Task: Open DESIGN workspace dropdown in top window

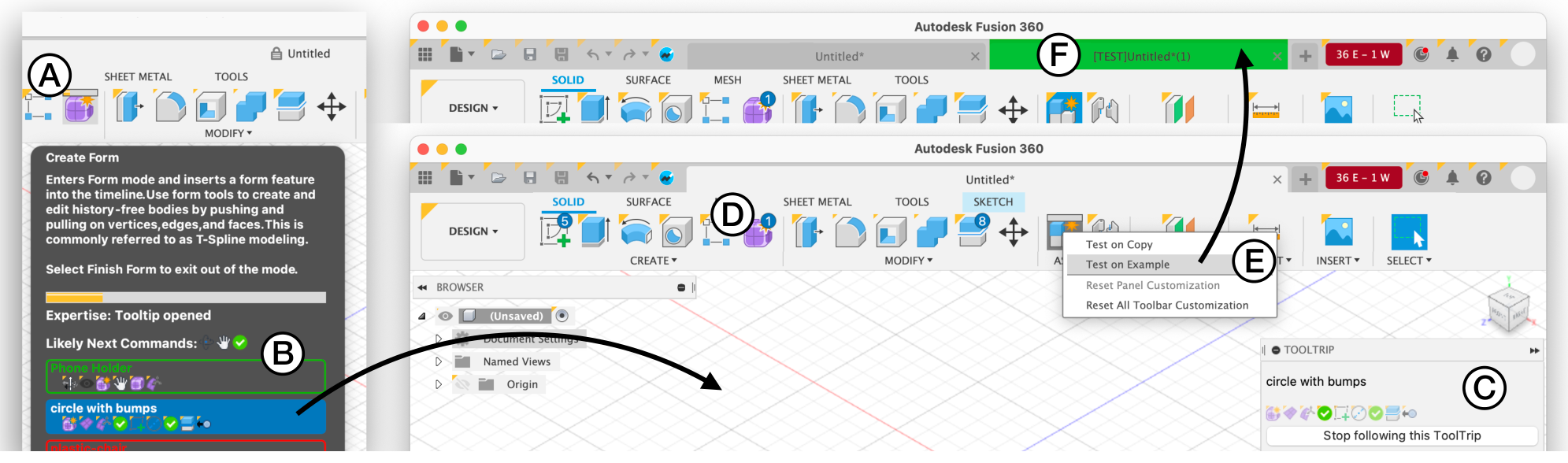Action: click(473, 108)
